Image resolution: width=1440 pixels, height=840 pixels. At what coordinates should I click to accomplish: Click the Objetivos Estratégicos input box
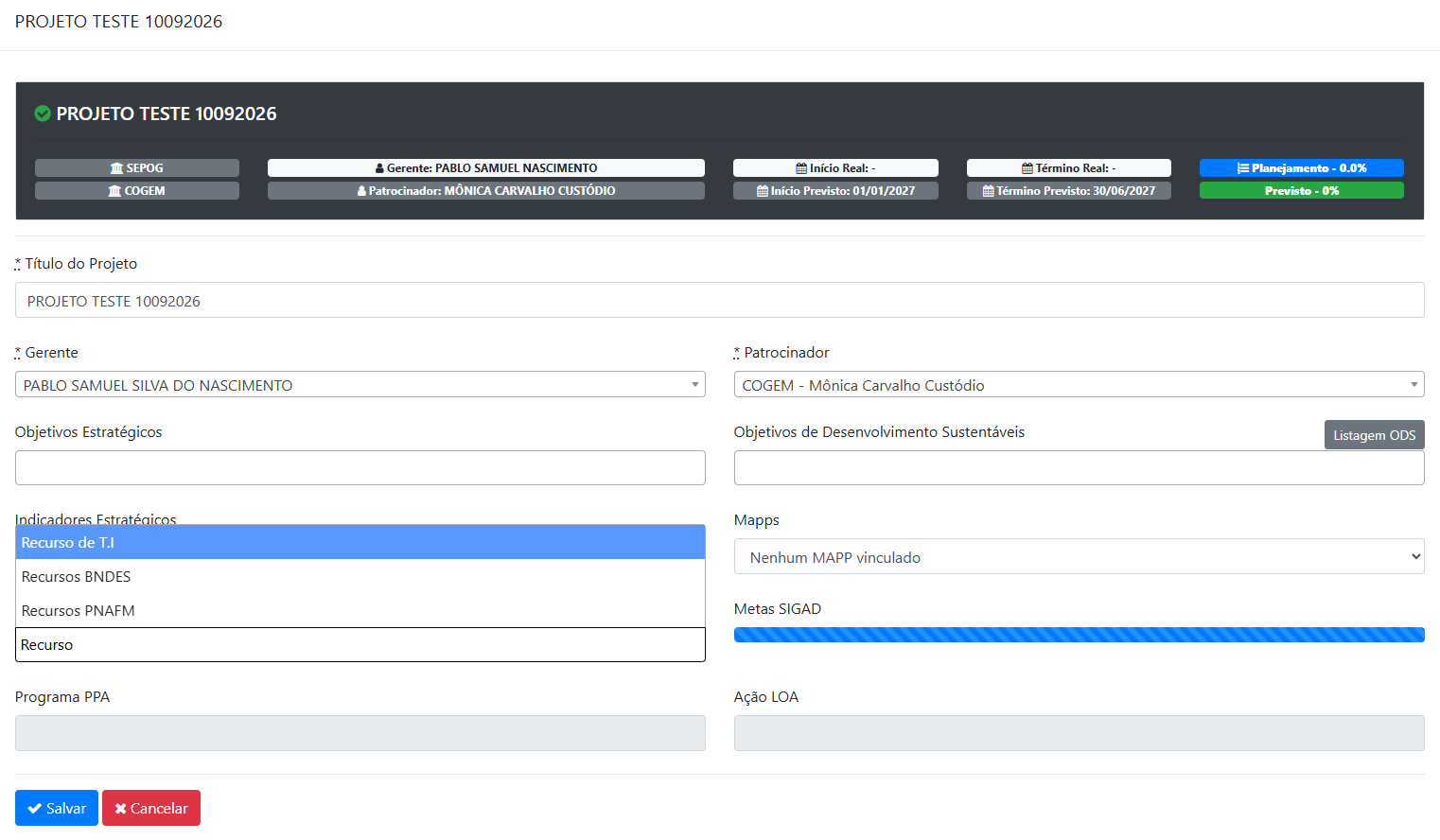pyautogui.click(x=360, y=467)
